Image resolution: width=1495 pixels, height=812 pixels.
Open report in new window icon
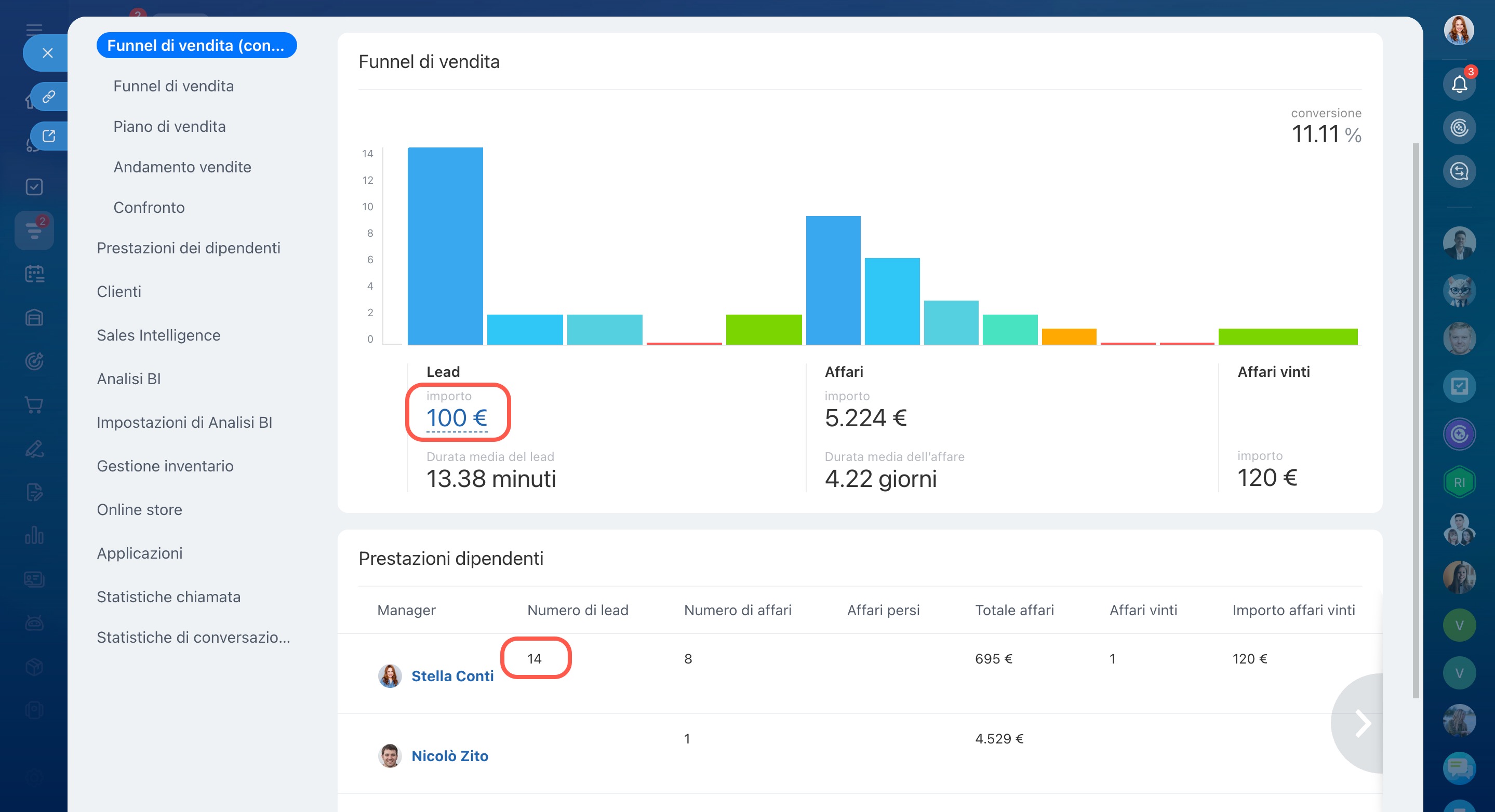[x=49, y=136]
